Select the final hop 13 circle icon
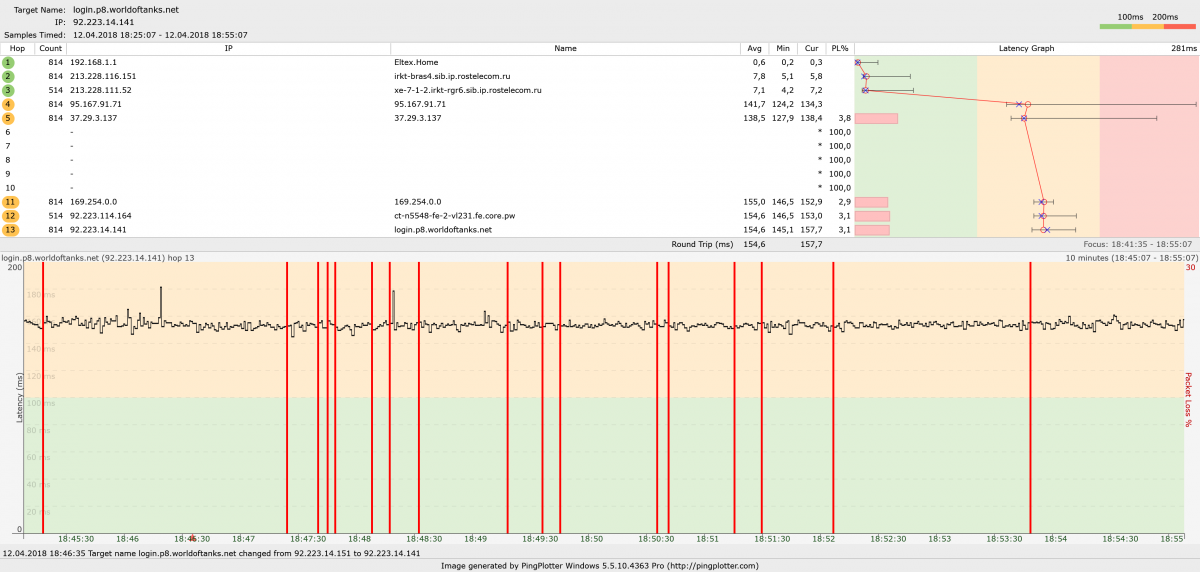Viewport: 1200px width, 572px height. click(x=10, y=230)
